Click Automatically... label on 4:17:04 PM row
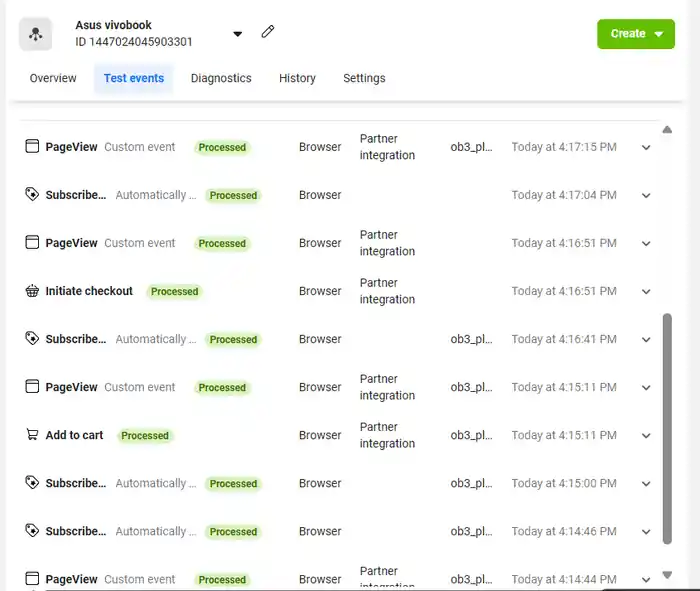Screen dimensions: 700x591 156,195
